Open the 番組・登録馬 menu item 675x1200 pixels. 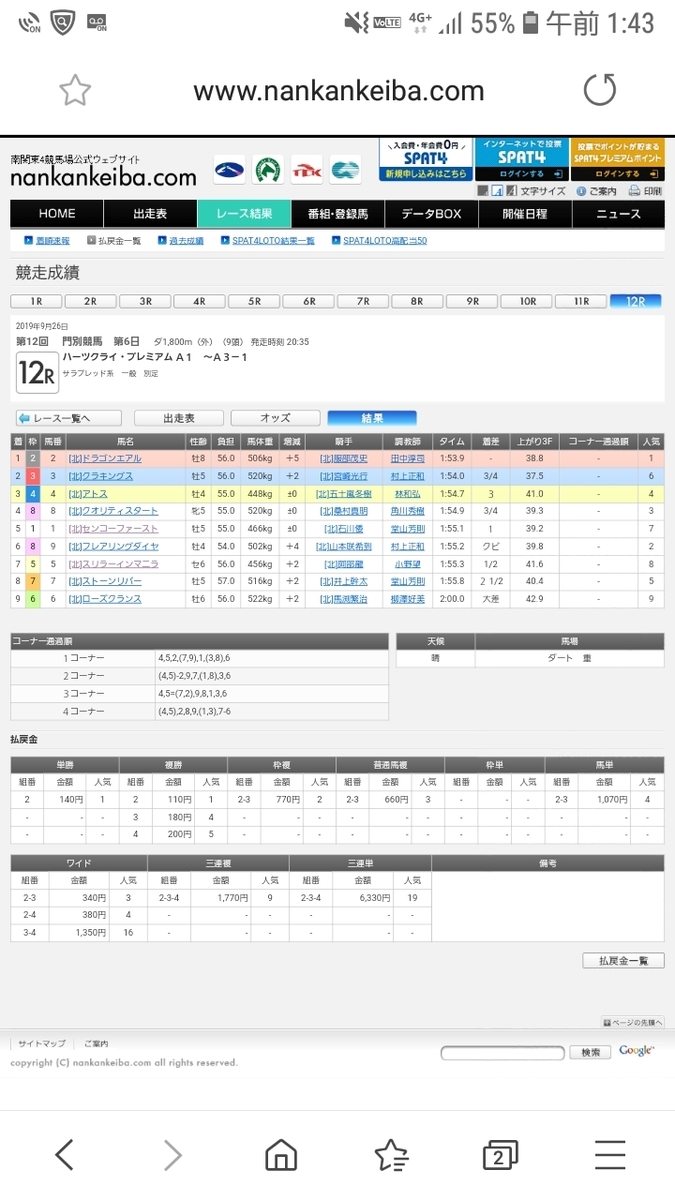(338, 214)
